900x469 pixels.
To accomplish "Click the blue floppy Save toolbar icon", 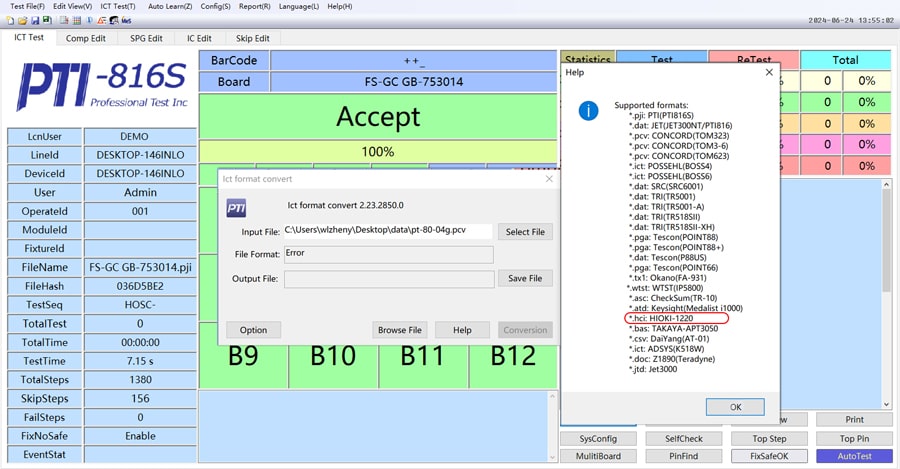I will (x=35, y=20).
